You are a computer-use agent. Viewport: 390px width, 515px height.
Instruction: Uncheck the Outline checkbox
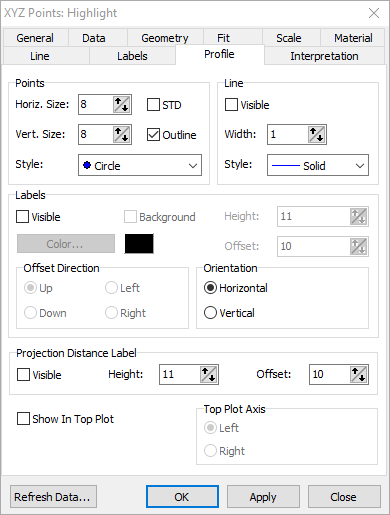[x=153, y=135]
